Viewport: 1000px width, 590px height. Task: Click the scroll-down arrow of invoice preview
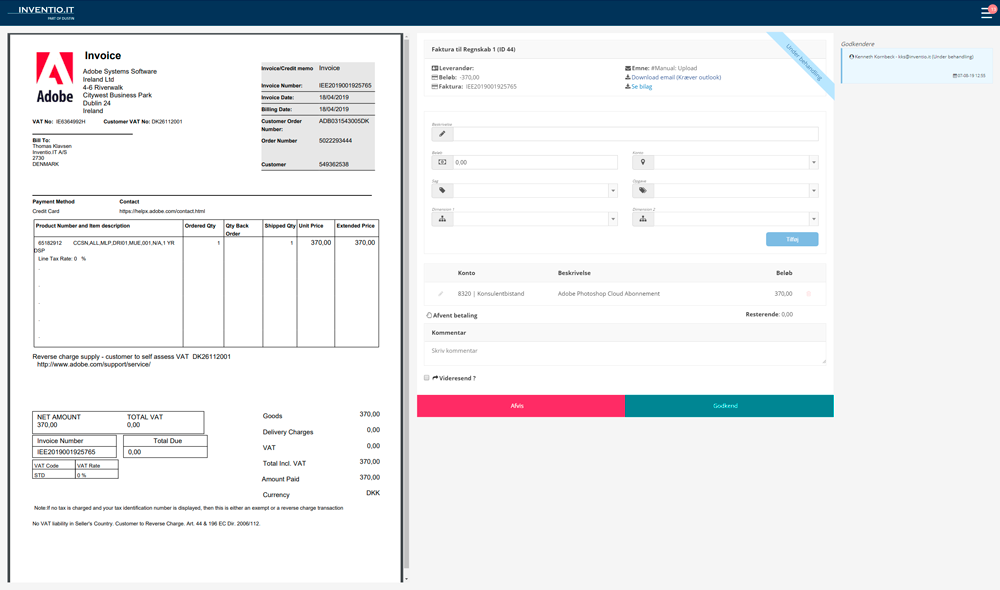(406, 579)
